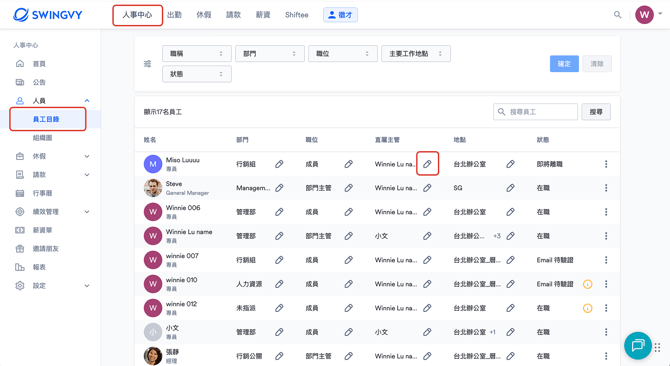The height and width of the screenshot is (366, 670).
Task: Click the 搜尋 search button
Action: click(x=596, y=112)
